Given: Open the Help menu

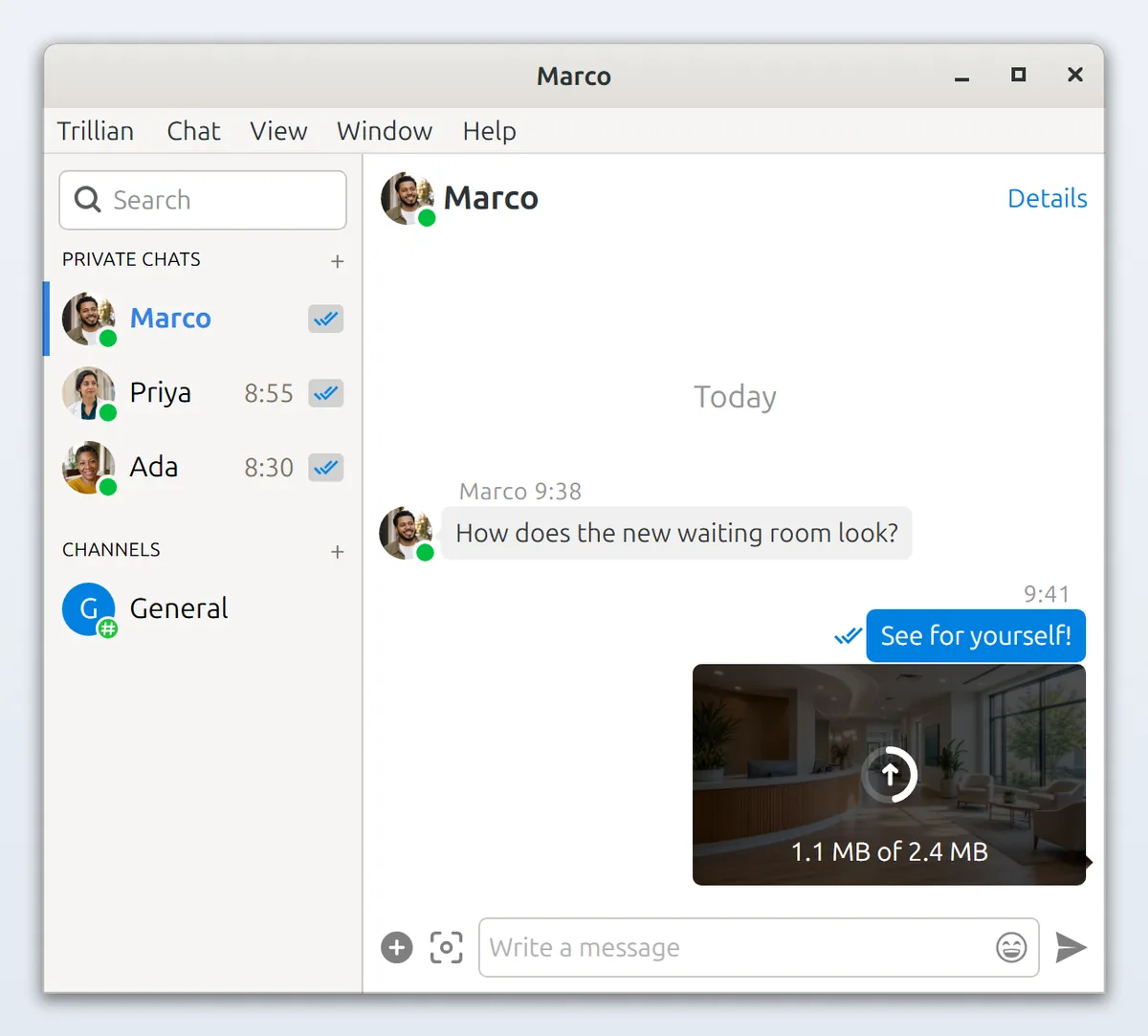Looking at the screenshot, I should [489, 131].
